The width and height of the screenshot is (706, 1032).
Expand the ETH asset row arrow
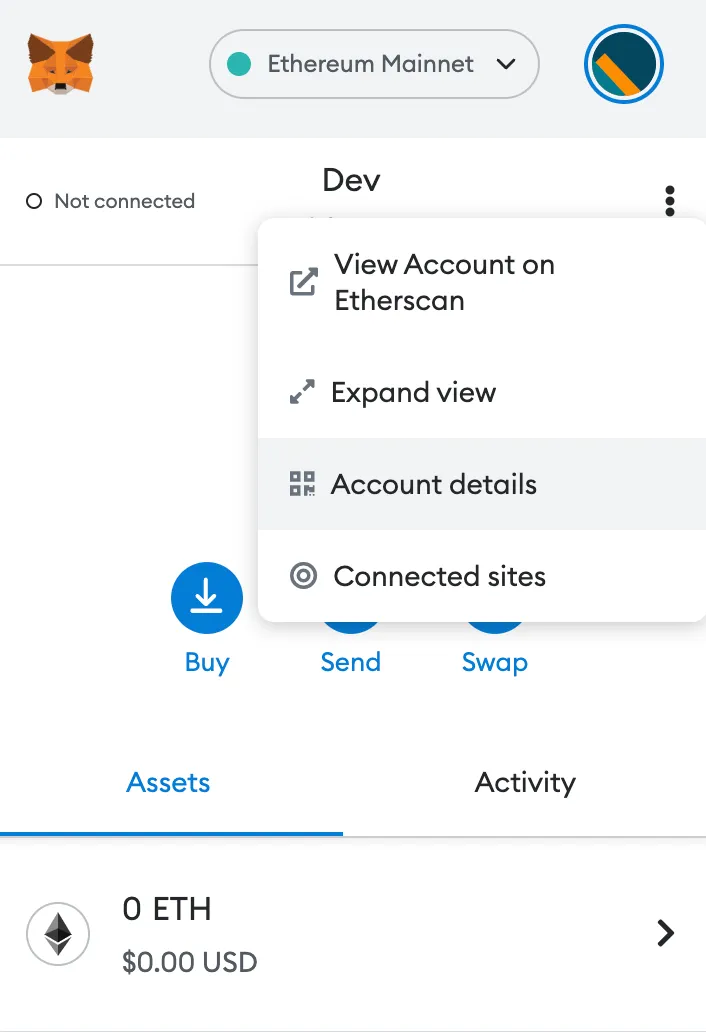point(665,933)
